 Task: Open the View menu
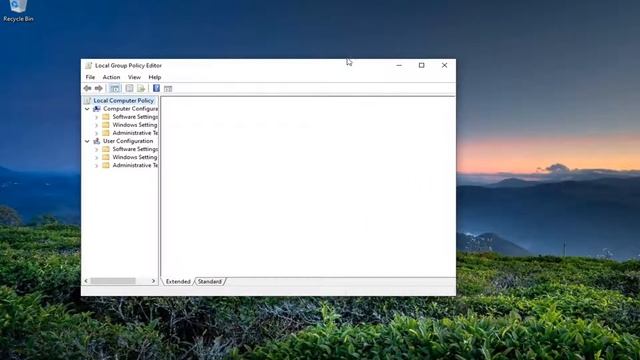click(x=134, y=77)
